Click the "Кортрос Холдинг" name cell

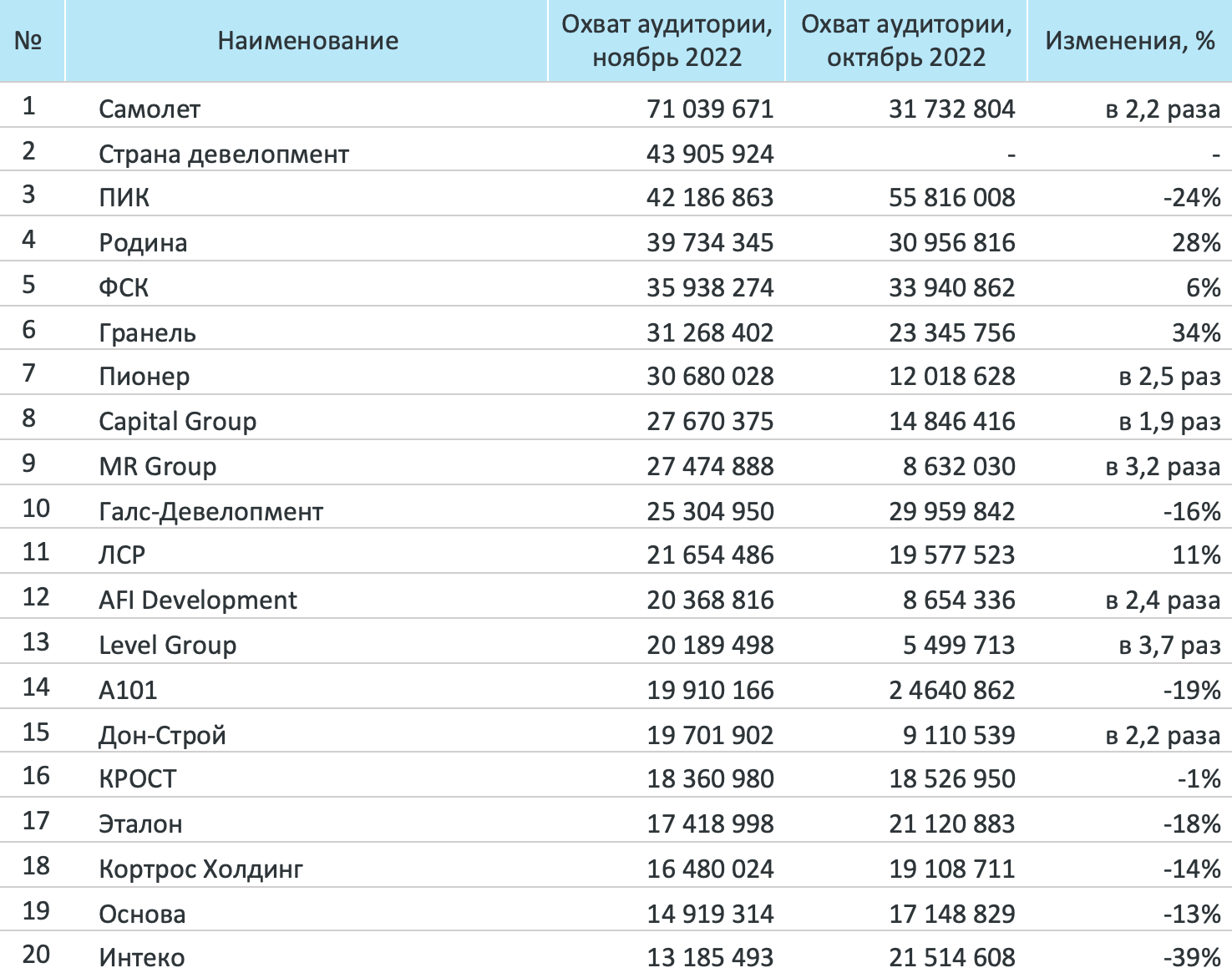click(x=200, y=869)
